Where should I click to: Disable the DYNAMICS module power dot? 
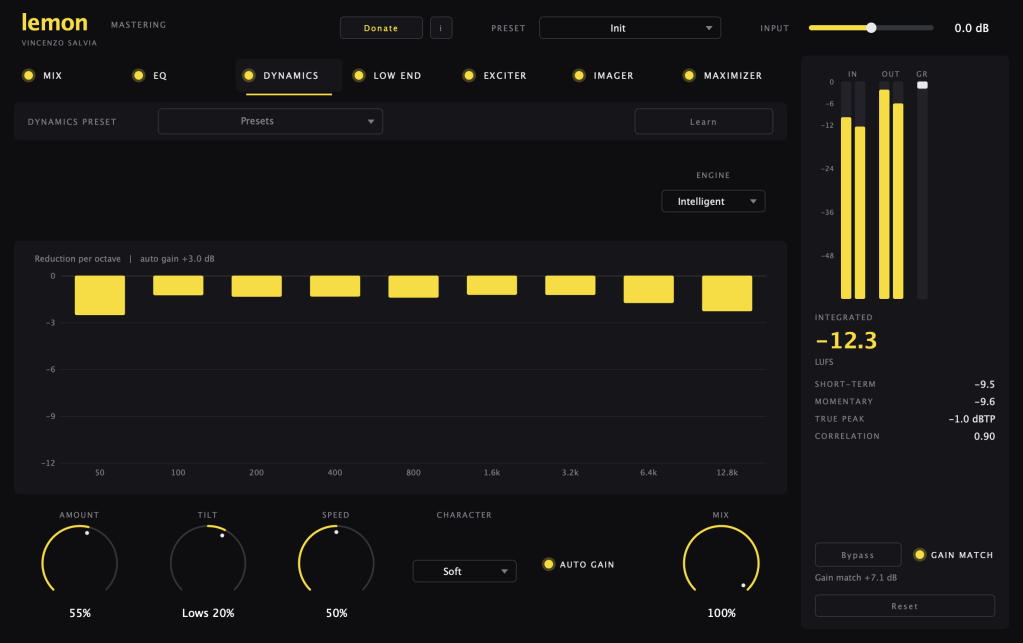point(249,75)
